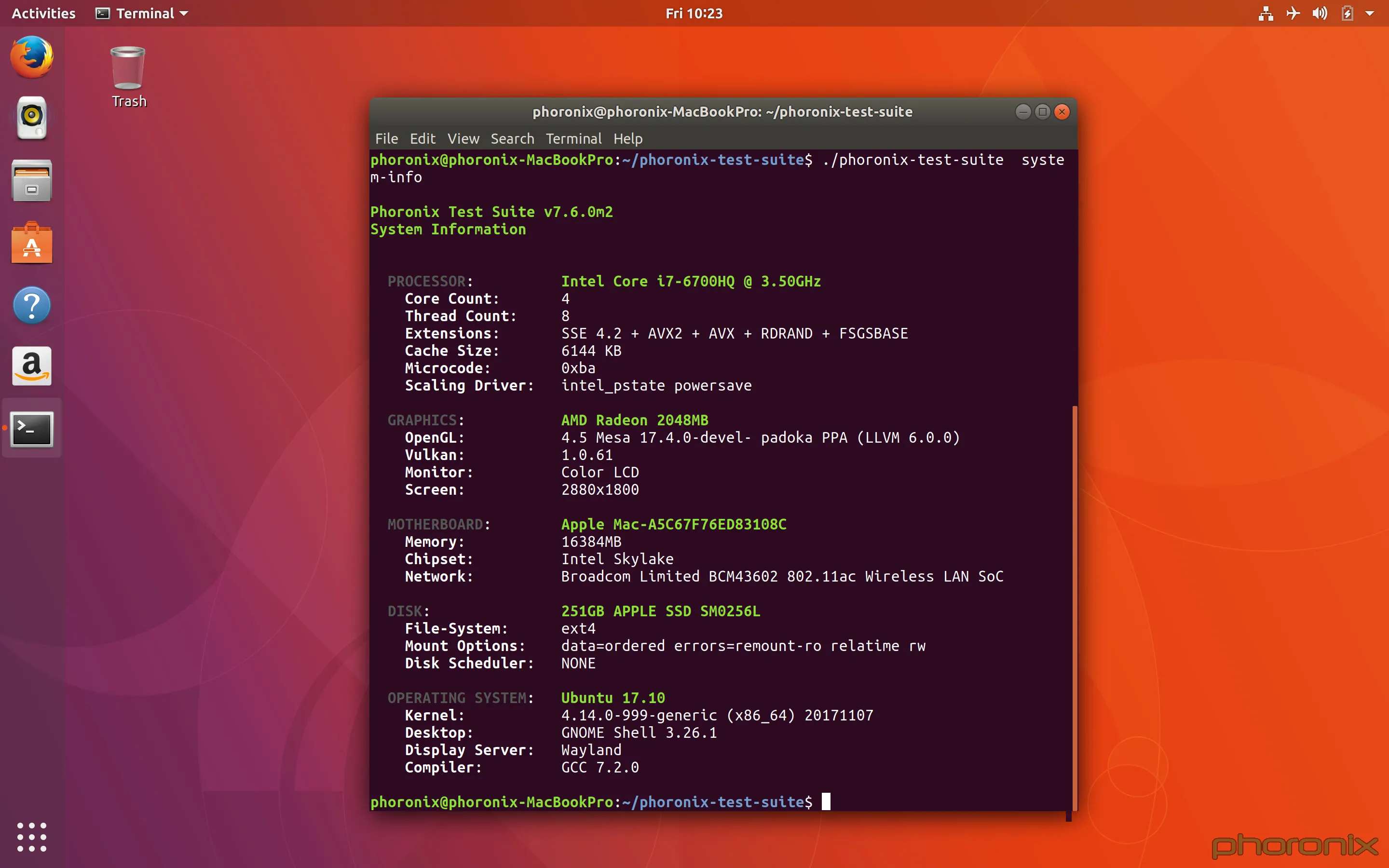This screenshot has height=868, width=1389.
Task: Click '1.0.61' Vulkan version
Action: point(586,455)
